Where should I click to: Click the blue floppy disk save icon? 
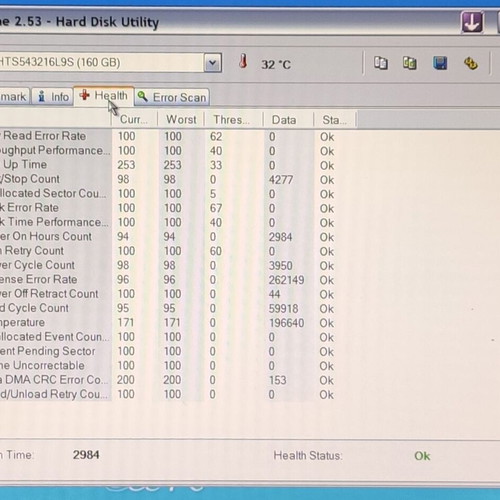(440, 63)
